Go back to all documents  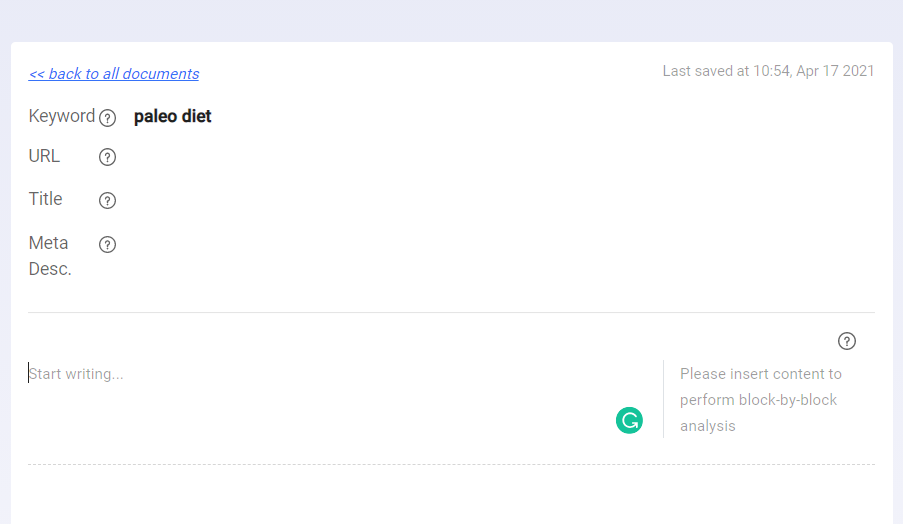tap(114, 74)
